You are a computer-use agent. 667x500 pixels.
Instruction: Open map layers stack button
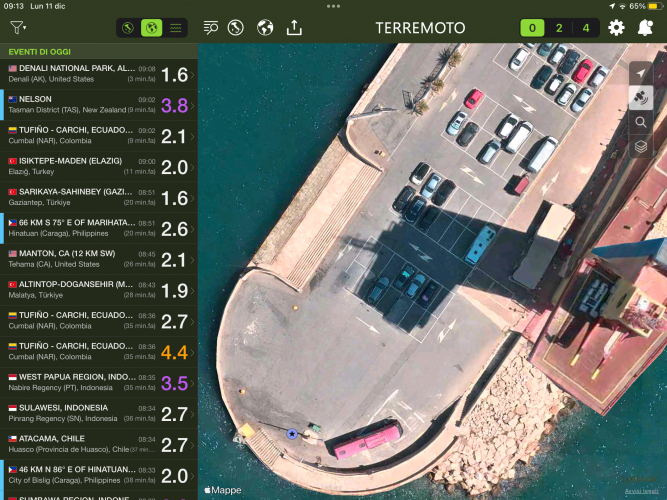click(641, 147)
